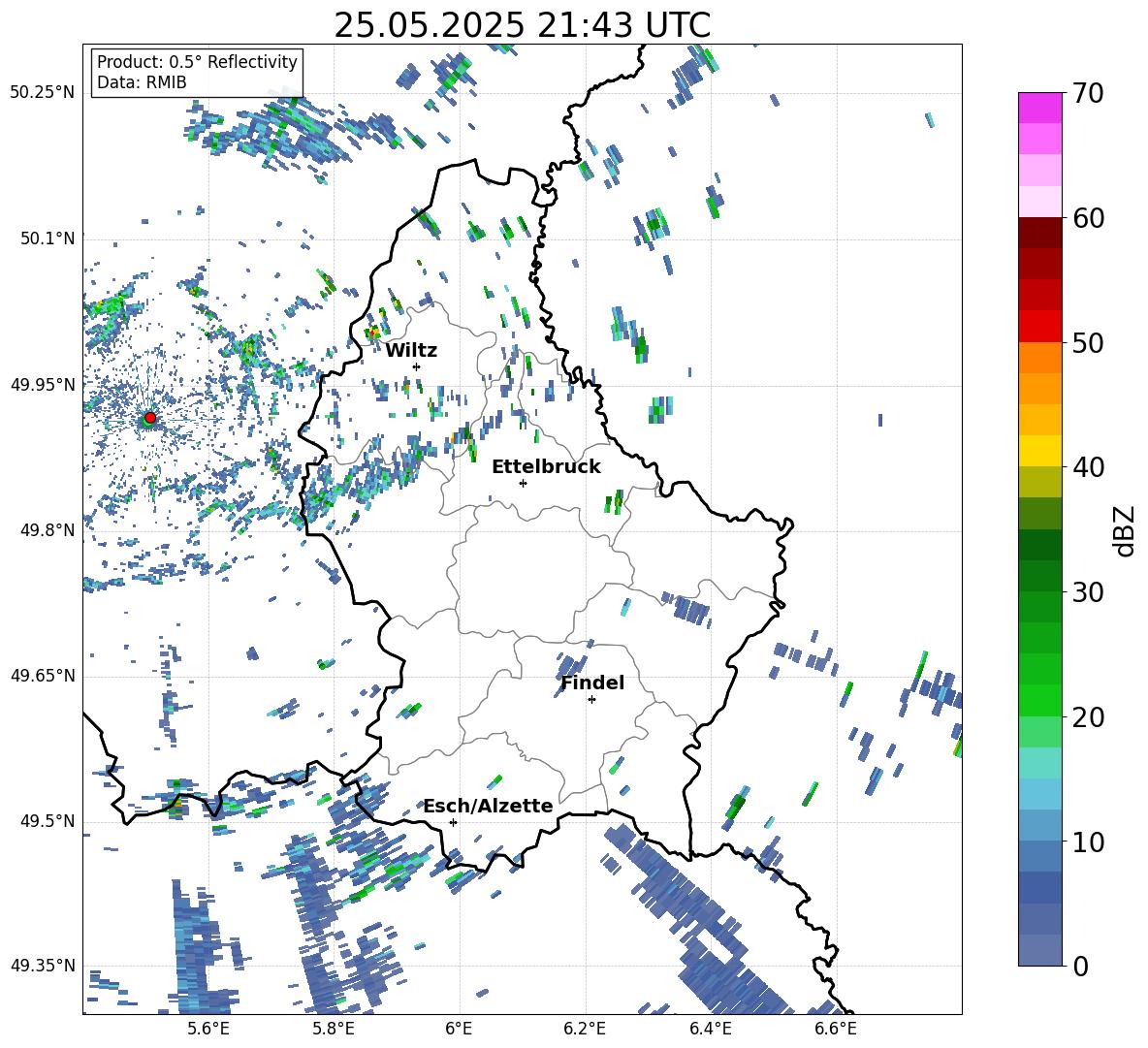Click the 10 tick on the colorbar
This screenshot has height=1048, width=1148.
(x=1088, y=842)
